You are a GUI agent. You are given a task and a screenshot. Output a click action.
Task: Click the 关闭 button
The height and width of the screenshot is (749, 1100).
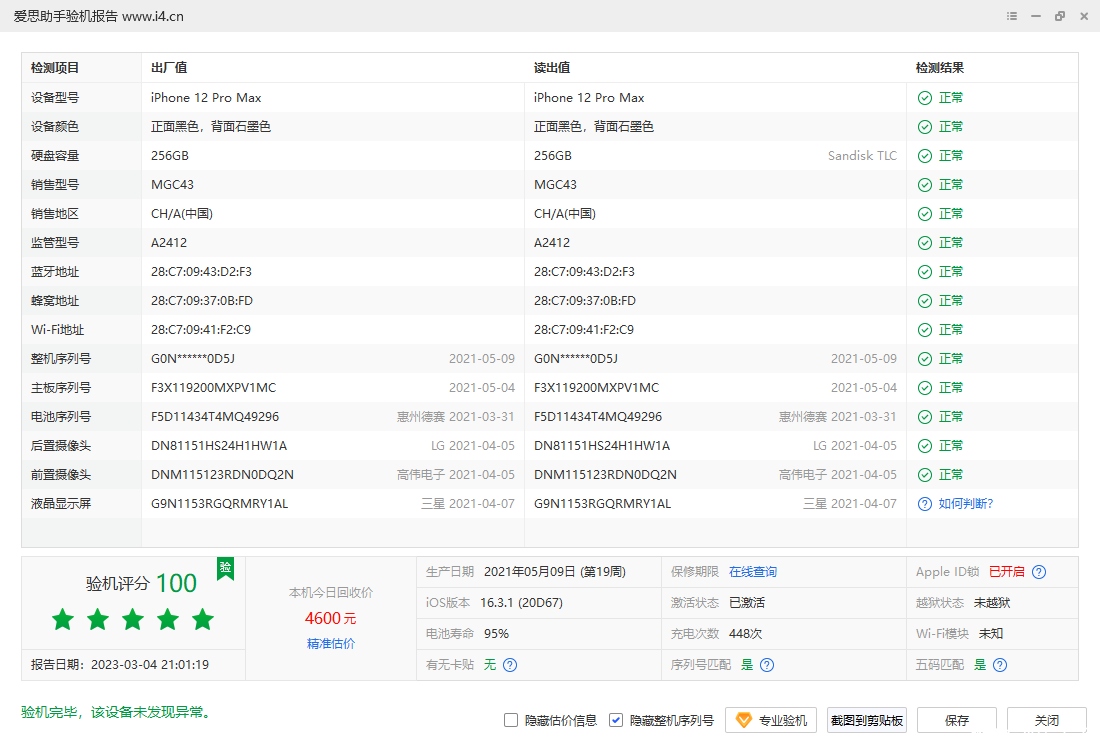1047,720
